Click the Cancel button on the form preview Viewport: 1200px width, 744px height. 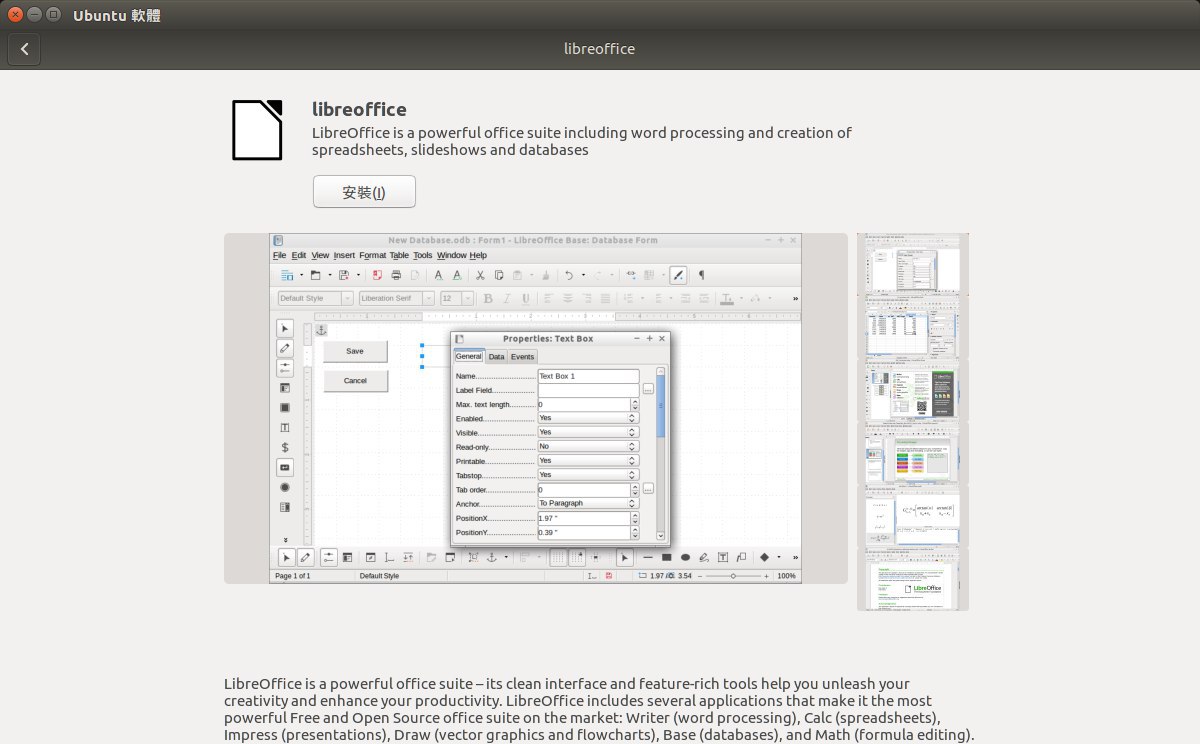pos(355,380)
